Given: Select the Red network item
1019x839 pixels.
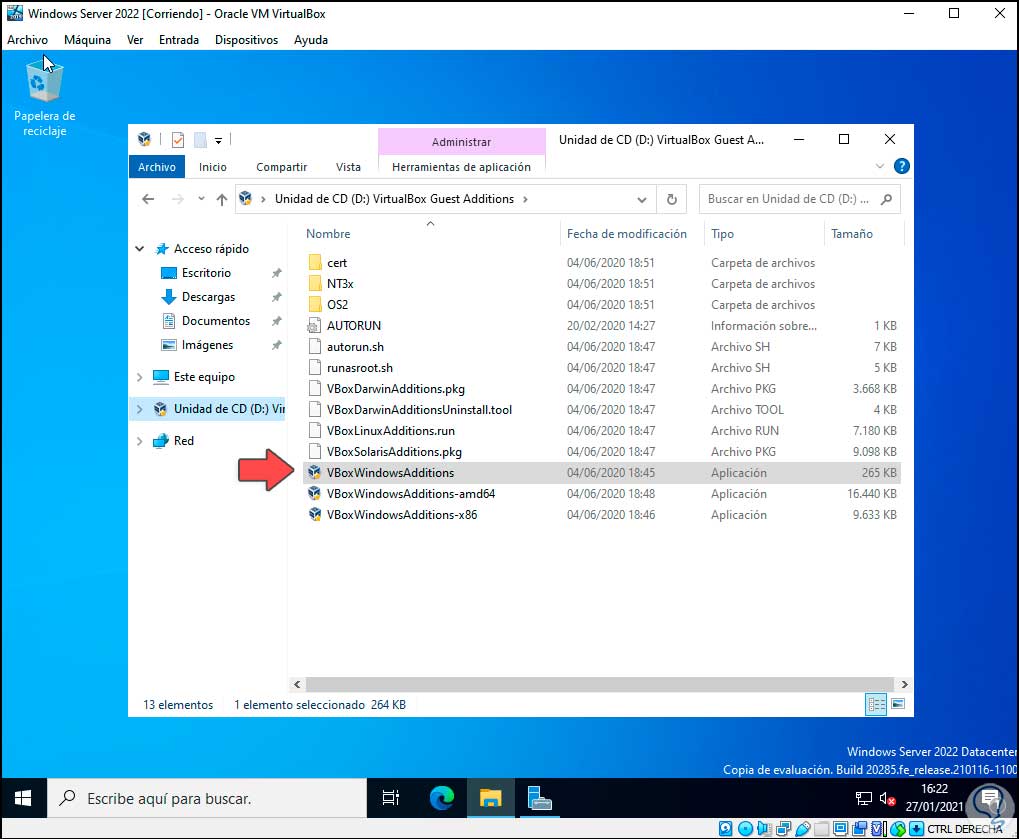Looking at the screenshot, I should [183, 441].
